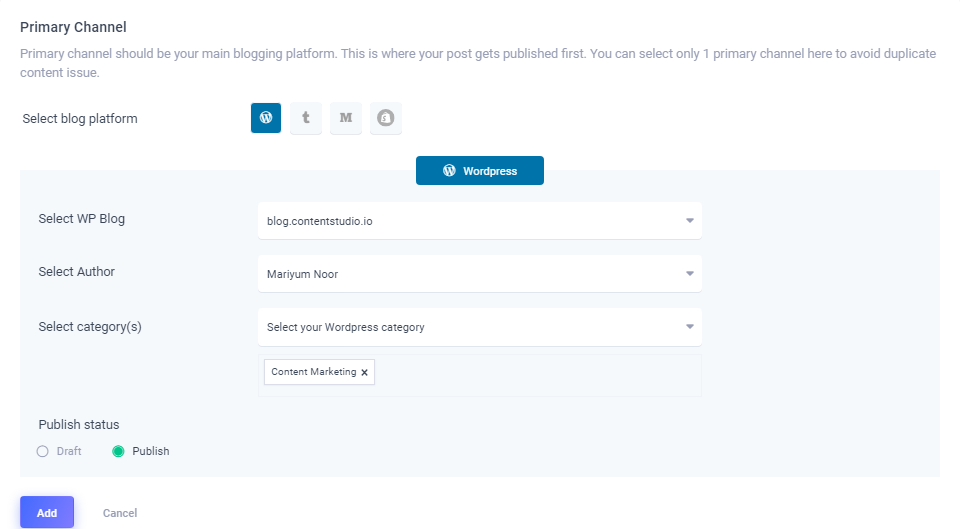The width and height of the screenshot is (960, 529).
Task: Click the Select Author label
Action: (x=77, y=271)
